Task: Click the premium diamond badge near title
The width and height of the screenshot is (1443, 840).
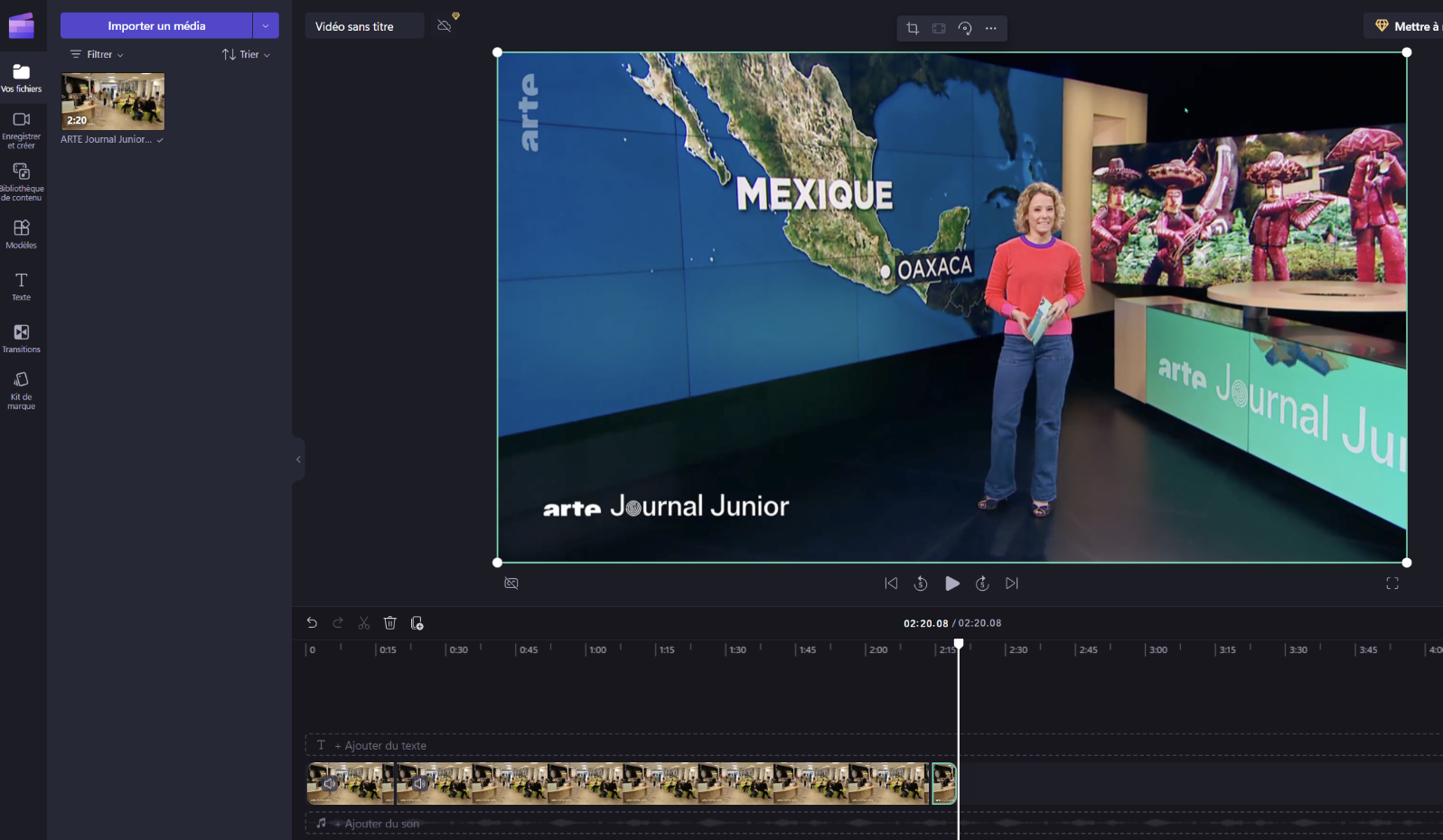Action: pos(456,16)
